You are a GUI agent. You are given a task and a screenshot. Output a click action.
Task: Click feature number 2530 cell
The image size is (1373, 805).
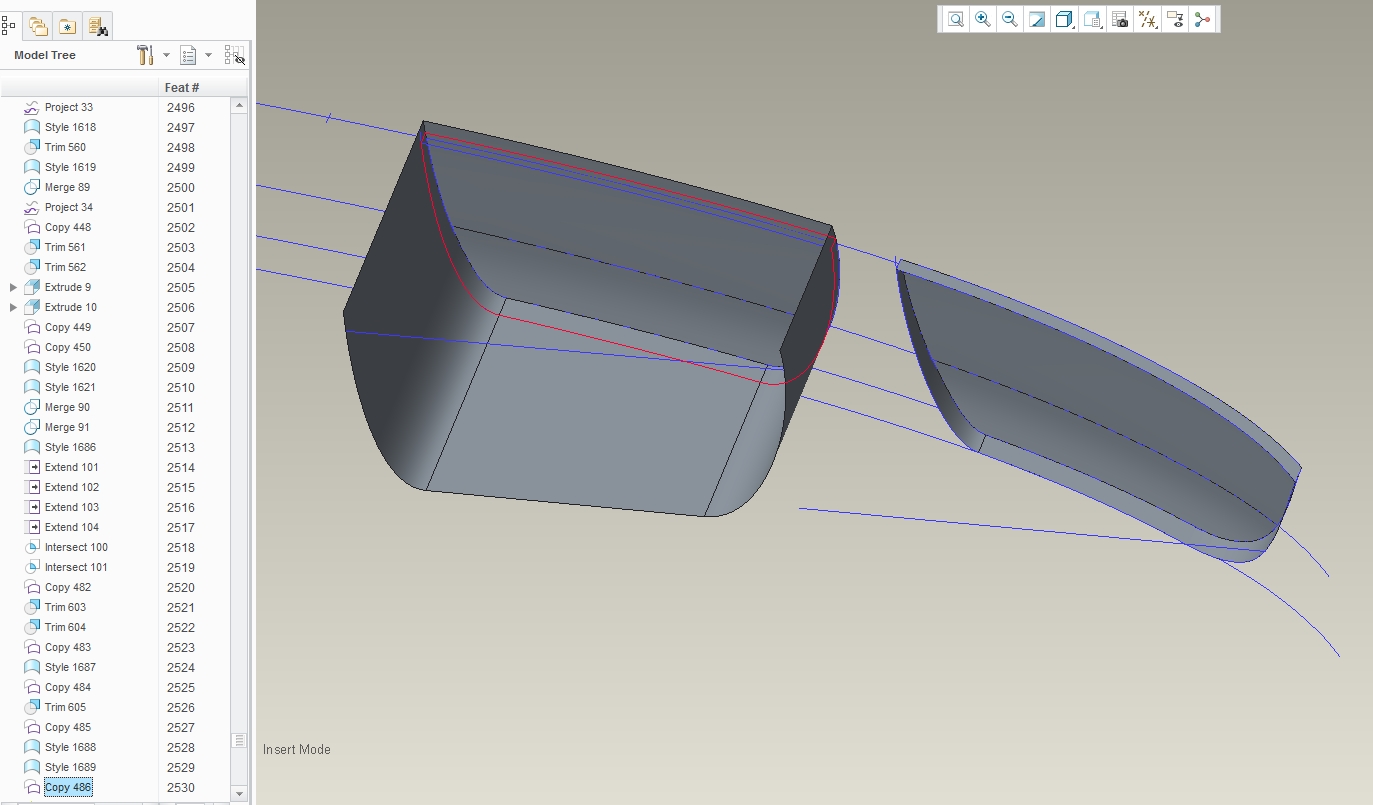click(181, 788)
